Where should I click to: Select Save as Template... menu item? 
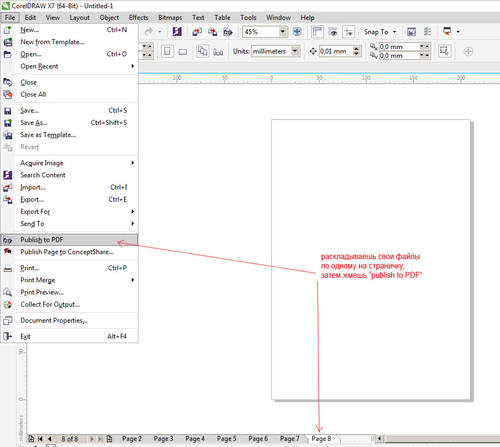point(69,135)
